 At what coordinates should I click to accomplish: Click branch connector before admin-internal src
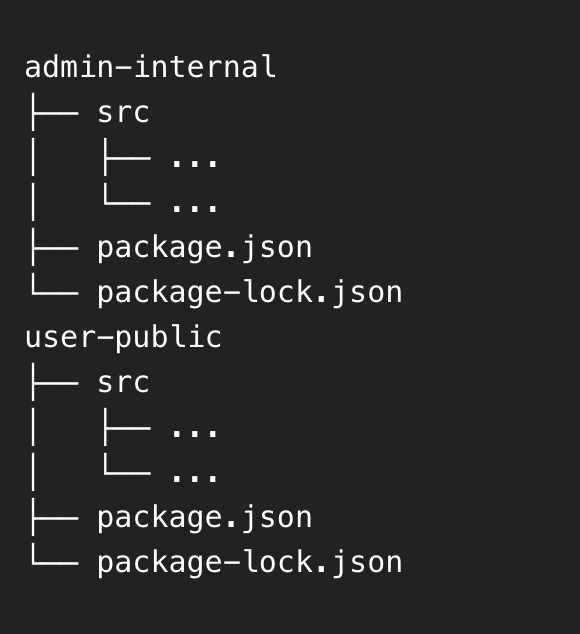tap(55, 112)
